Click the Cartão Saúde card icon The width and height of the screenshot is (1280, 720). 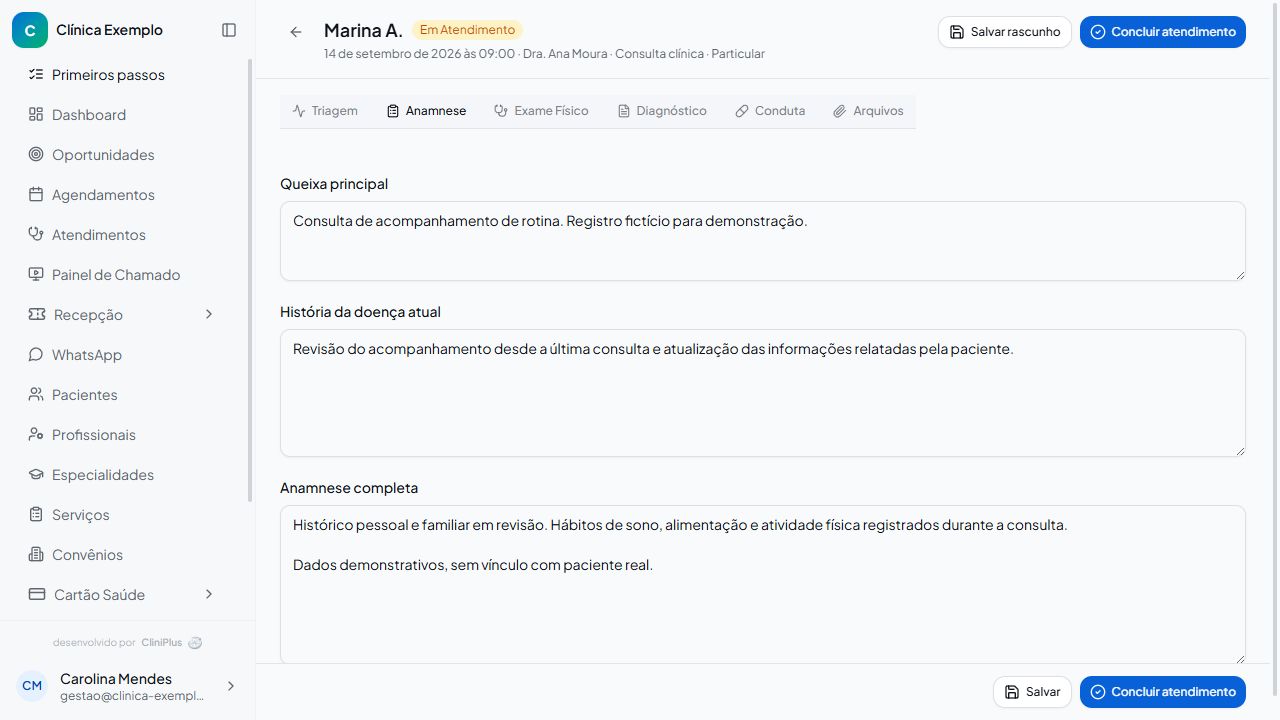[37, 594]
